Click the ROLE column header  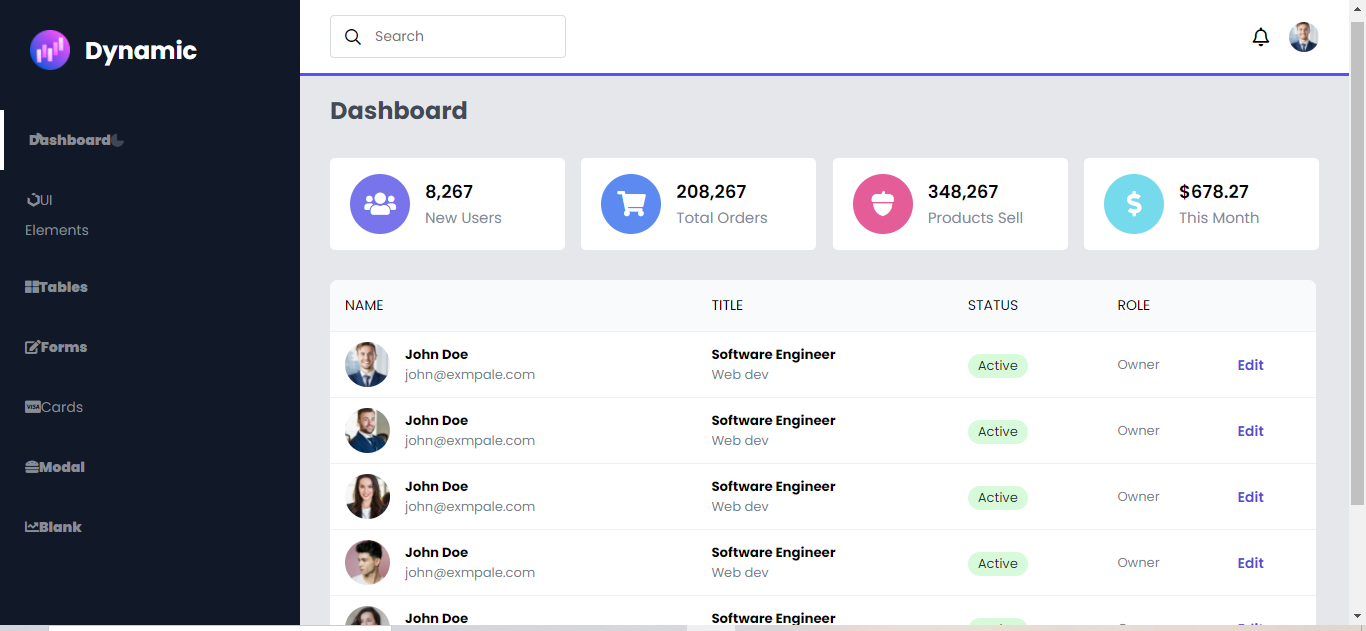(1134, 305)
